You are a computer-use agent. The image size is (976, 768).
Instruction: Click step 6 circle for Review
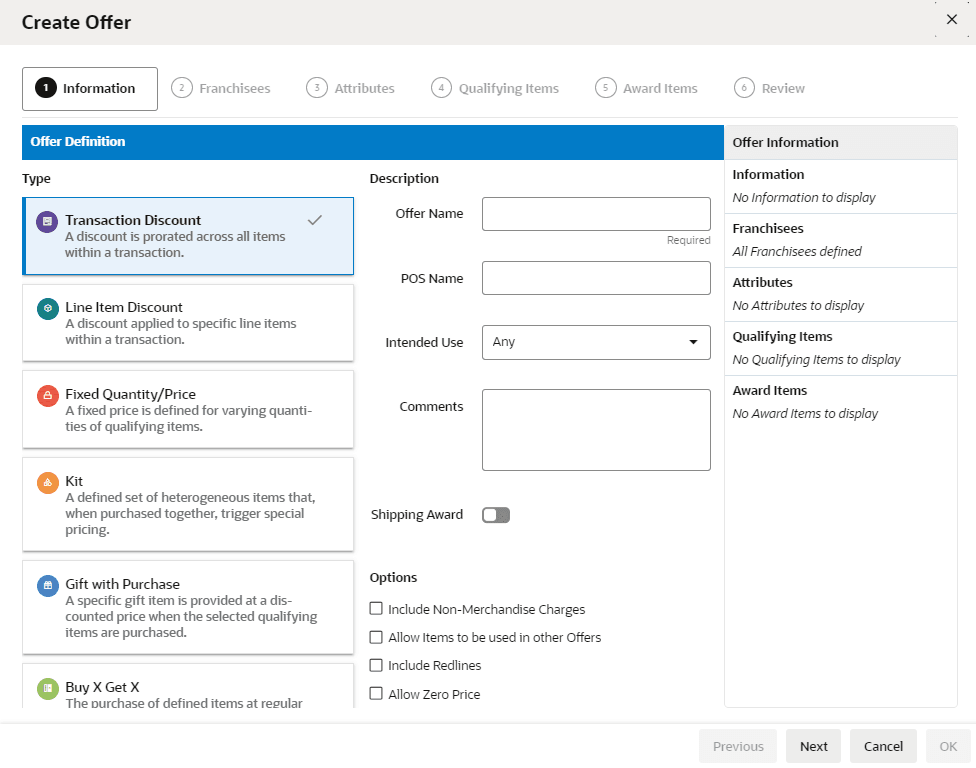tap(744, 88)
